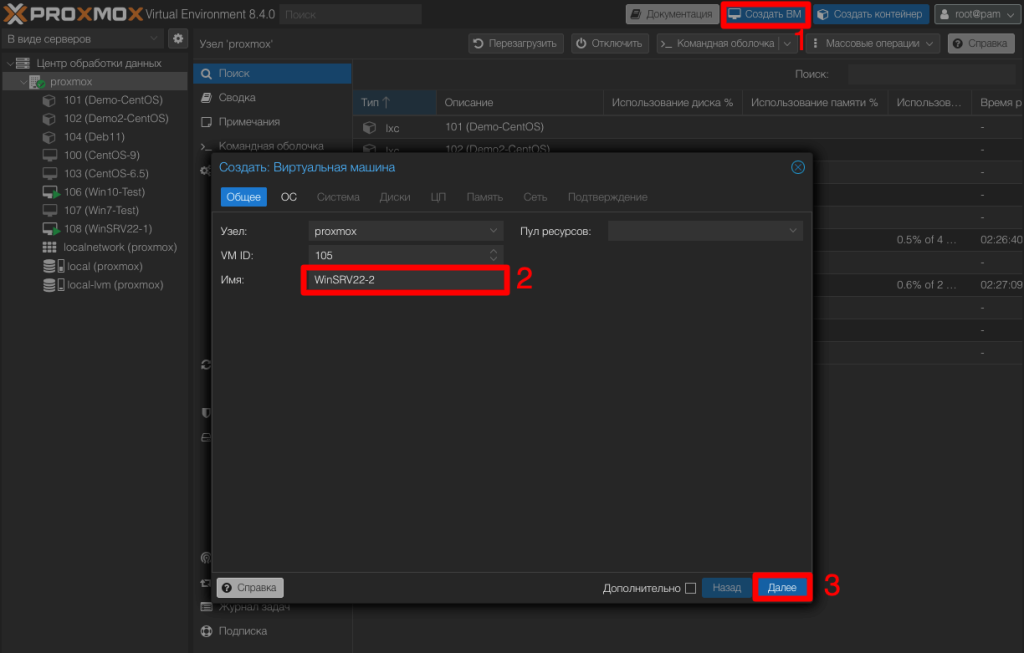This screenshot has width=1024, height=653.
Task: Open the Узел dropdown in the dialog
Action: pos(406,231)
